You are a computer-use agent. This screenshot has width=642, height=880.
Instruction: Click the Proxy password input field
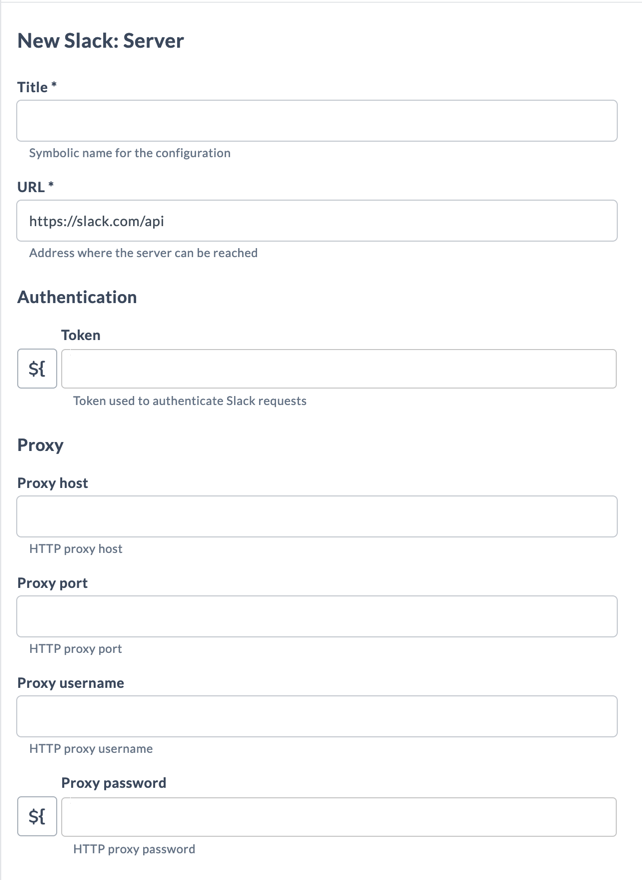[338, 817]
